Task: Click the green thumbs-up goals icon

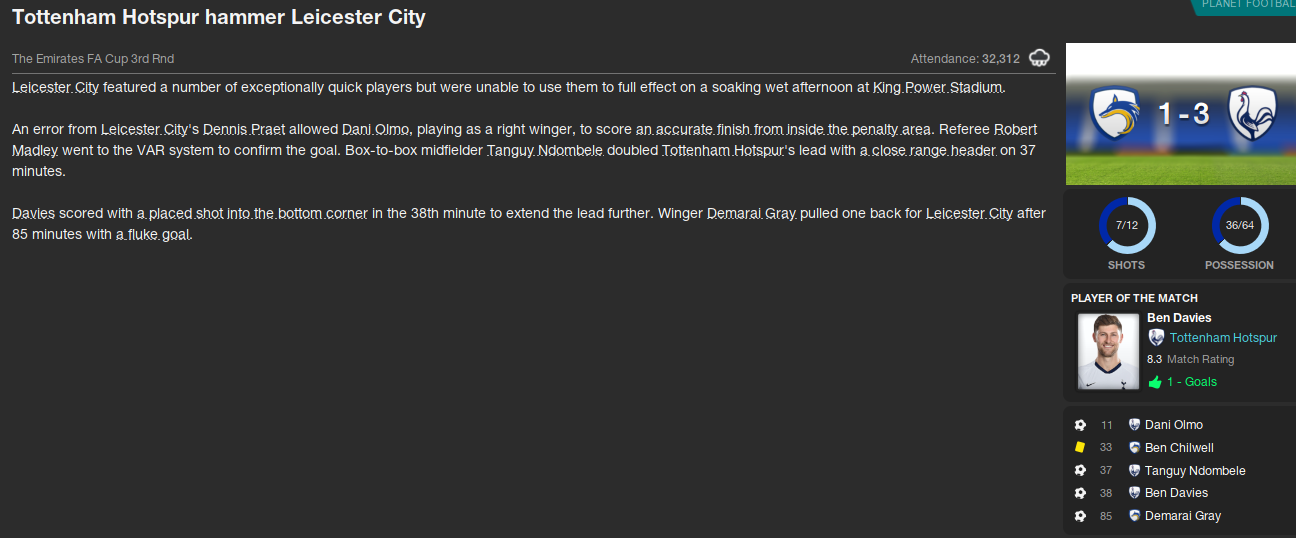Action: 1155,382
